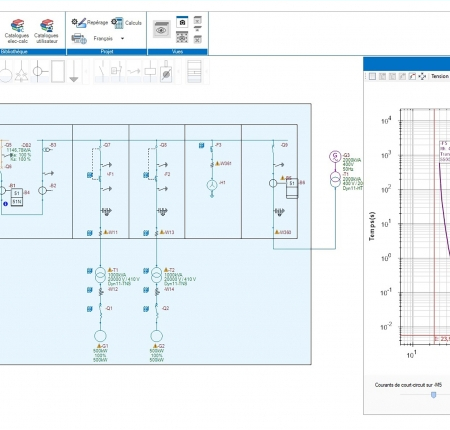The height and width of the screenshot is (430, 450).
Task: Open the Catalogues elec-calc library
Action: (17, 31)
